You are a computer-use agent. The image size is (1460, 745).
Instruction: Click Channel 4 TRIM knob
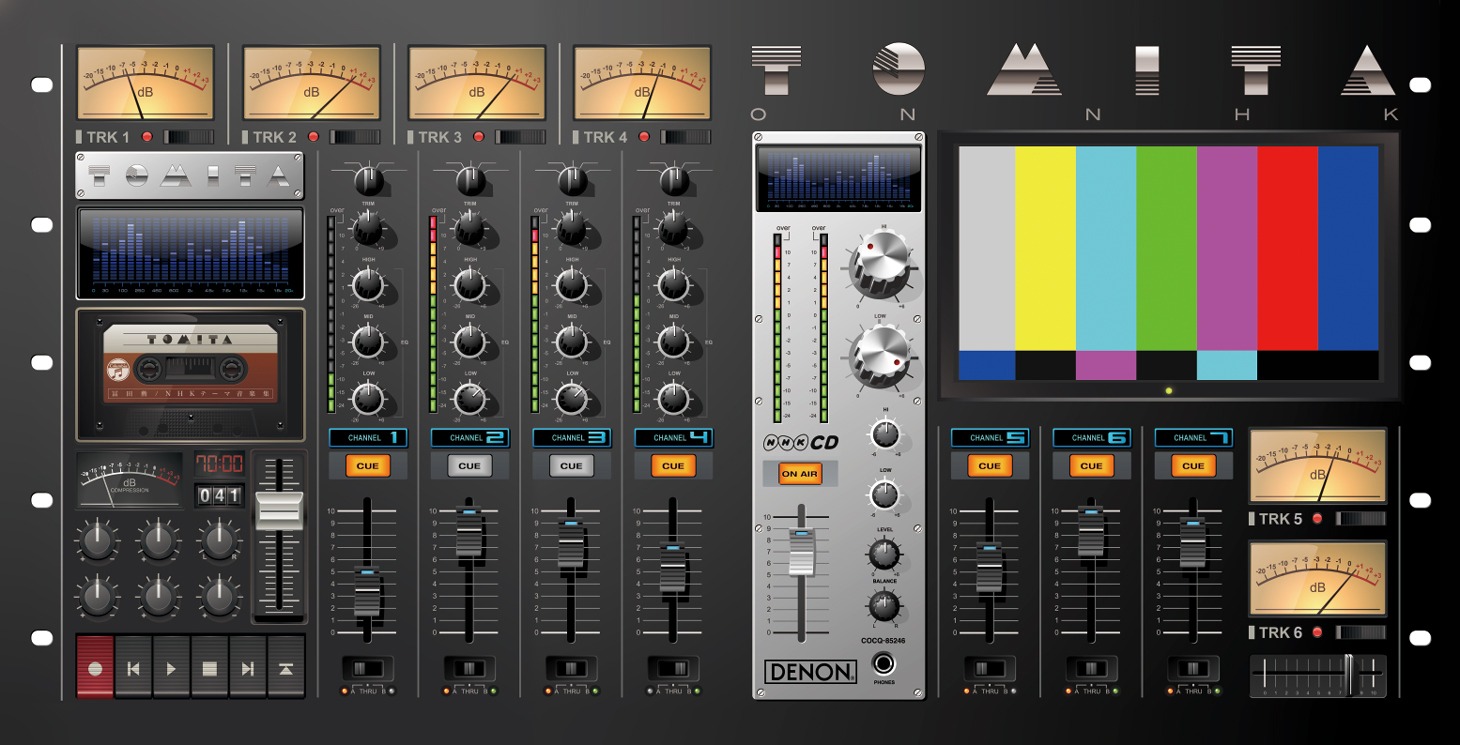(674, 229)
